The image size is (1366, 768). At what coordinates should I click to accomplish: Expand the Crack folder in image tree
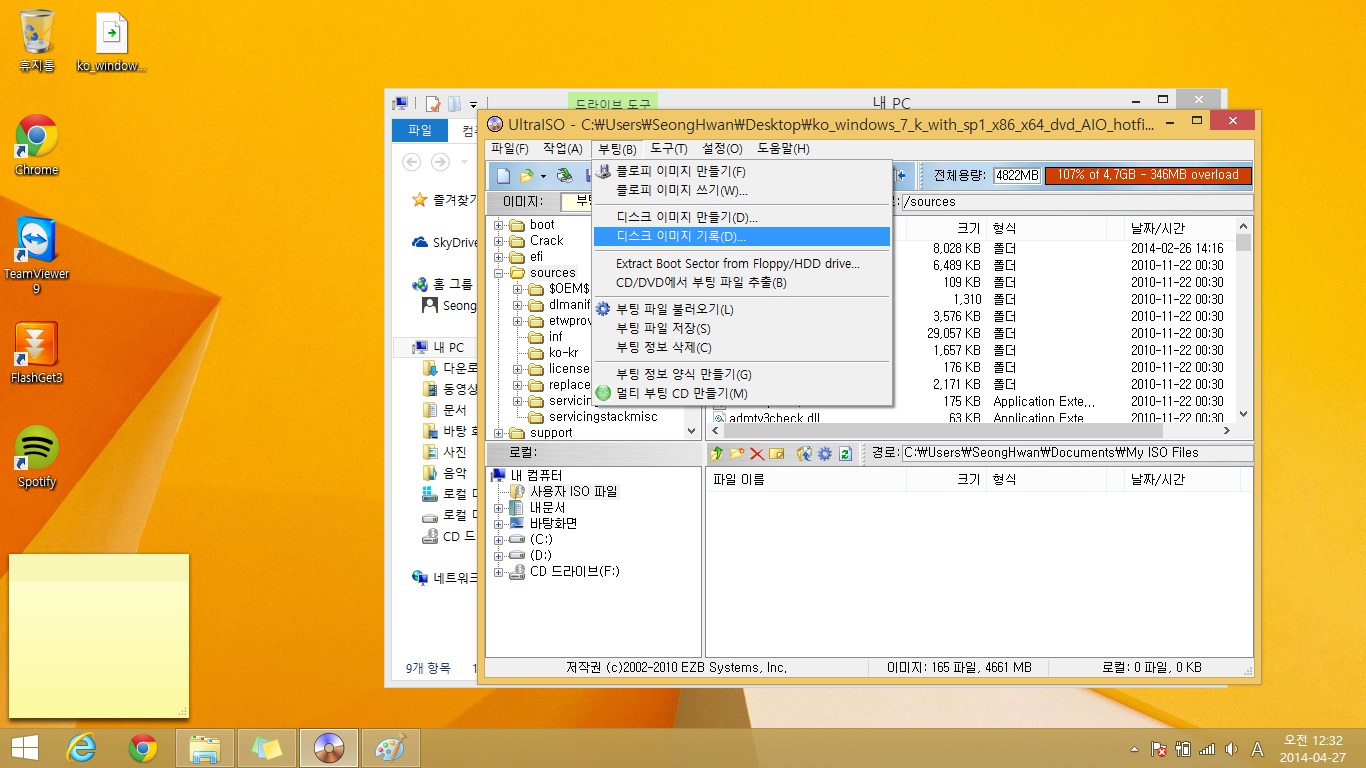pyautogui.click(x=499, y=241)
